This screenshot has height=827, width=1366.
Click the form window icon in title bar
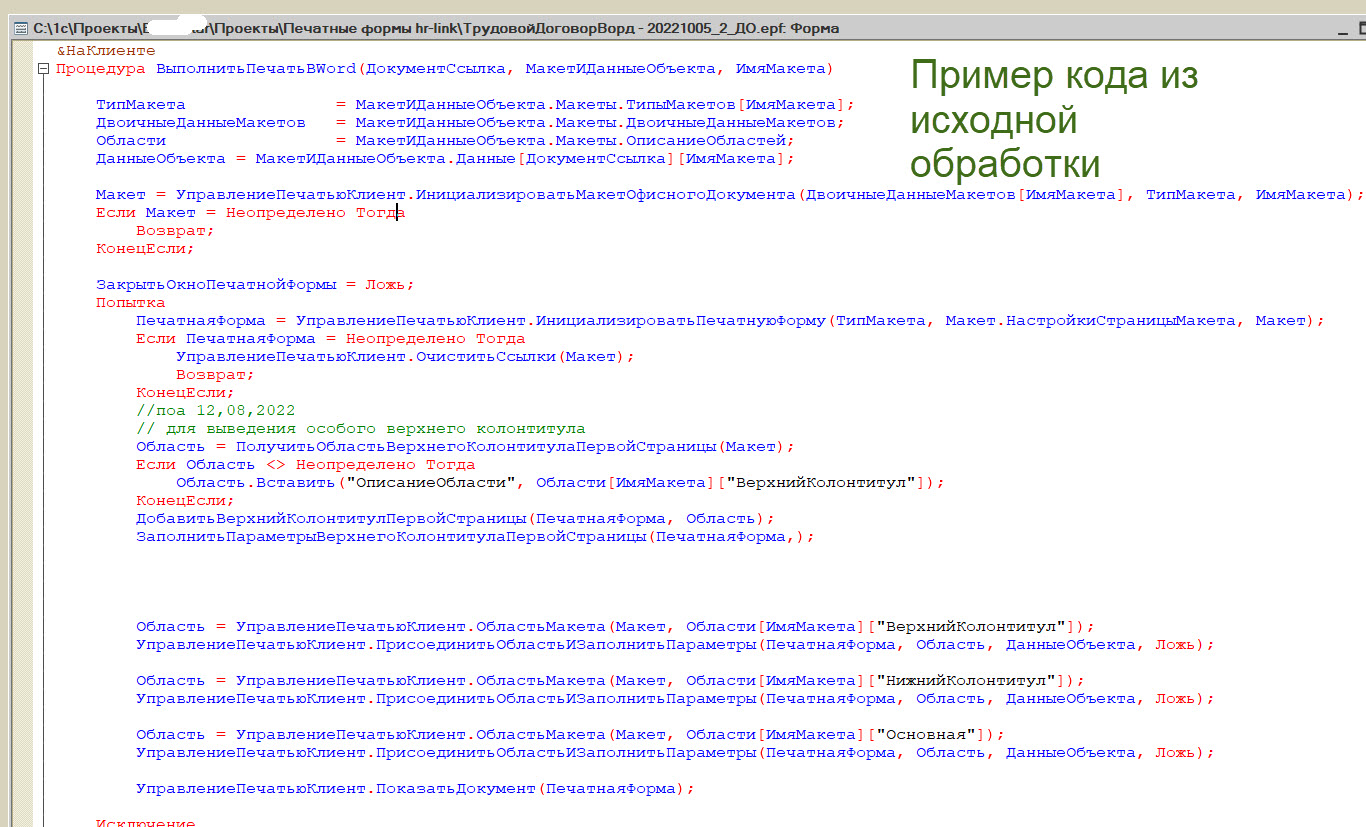(20, 29)
